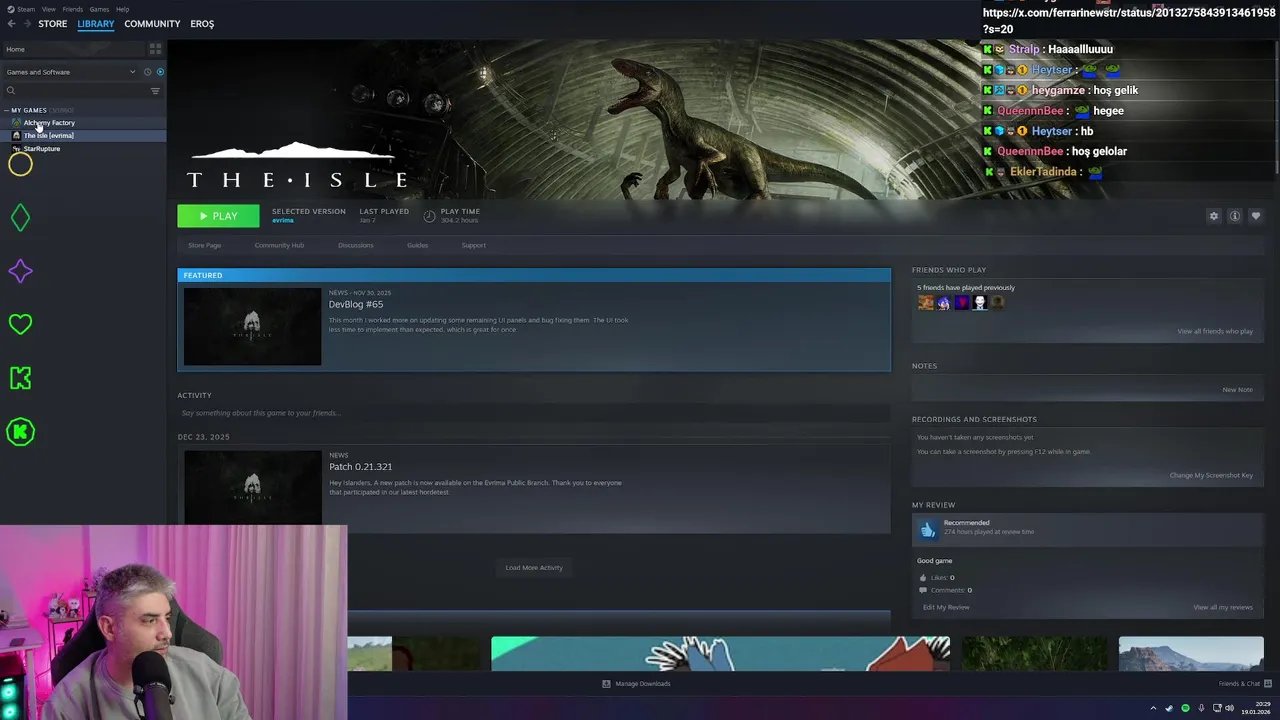Click last friend avatar in Friends Who Play

coord(997,302)
